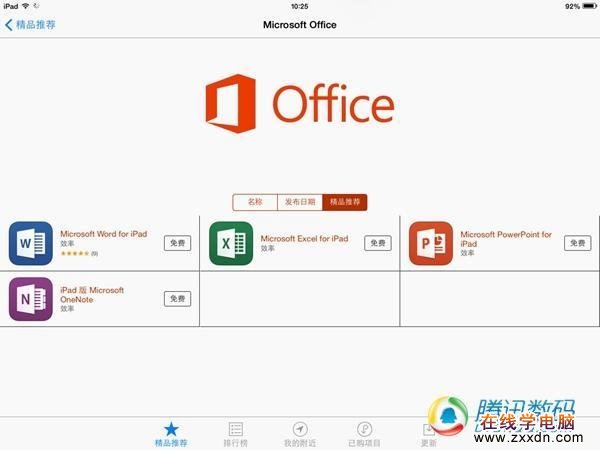Screen dimensions: 600x450
Task: Select the 精品推荐 sort segment
Action: pyautogui.click(x=345, y=202)
